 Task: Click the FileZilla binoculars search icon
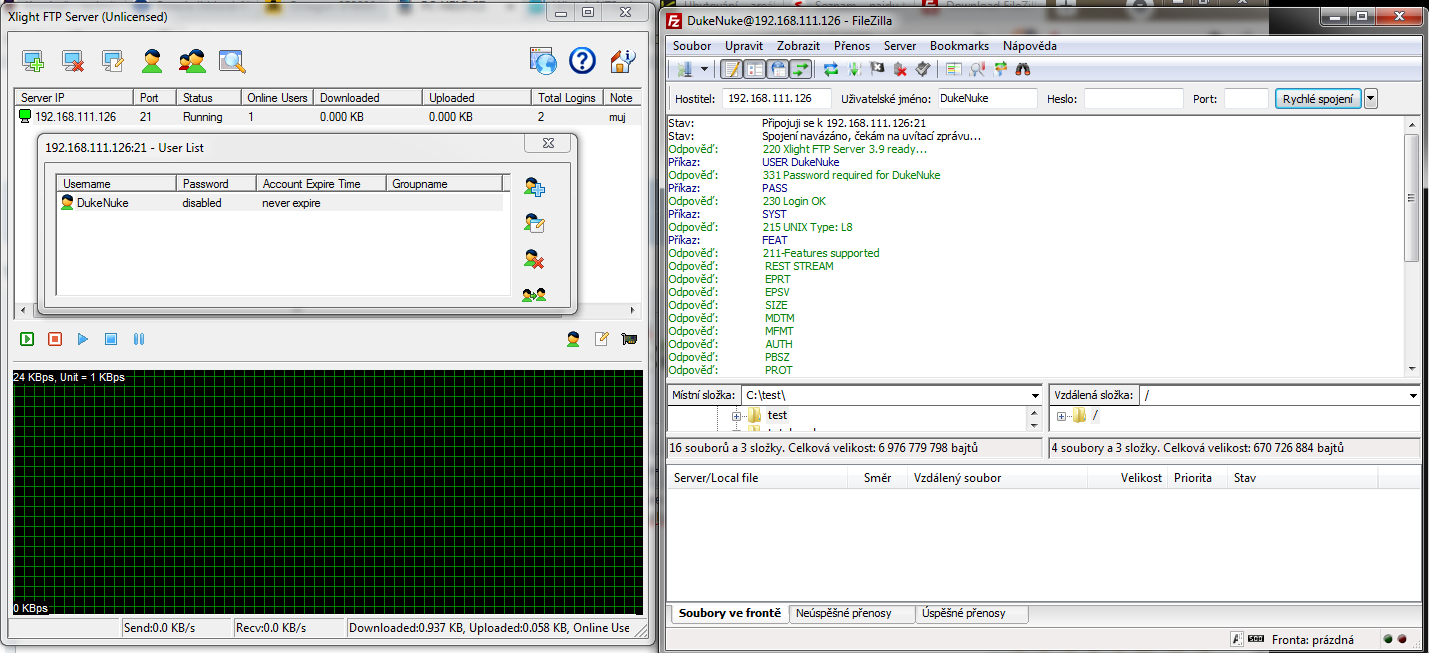click(1022, 69)
